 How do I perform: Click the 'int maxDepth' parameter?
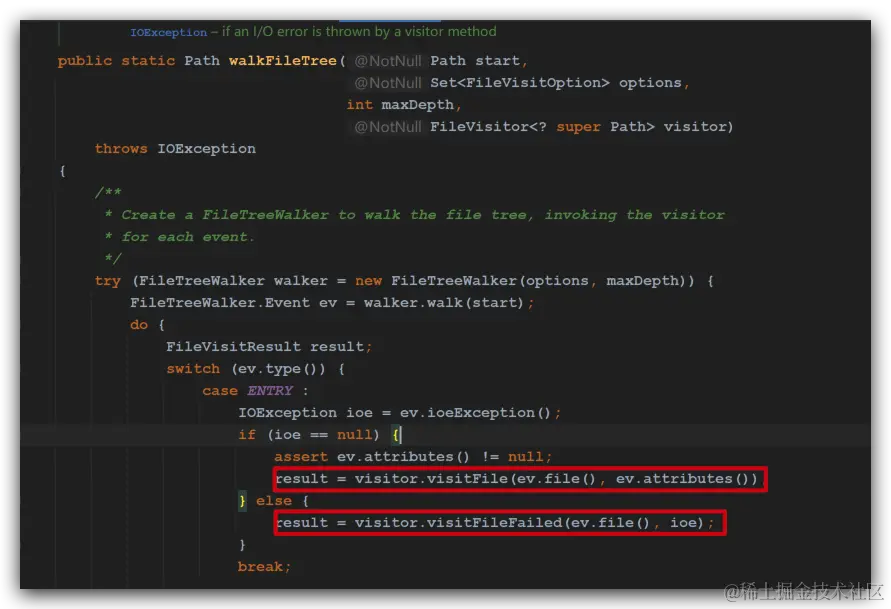[x=403, y=105]
